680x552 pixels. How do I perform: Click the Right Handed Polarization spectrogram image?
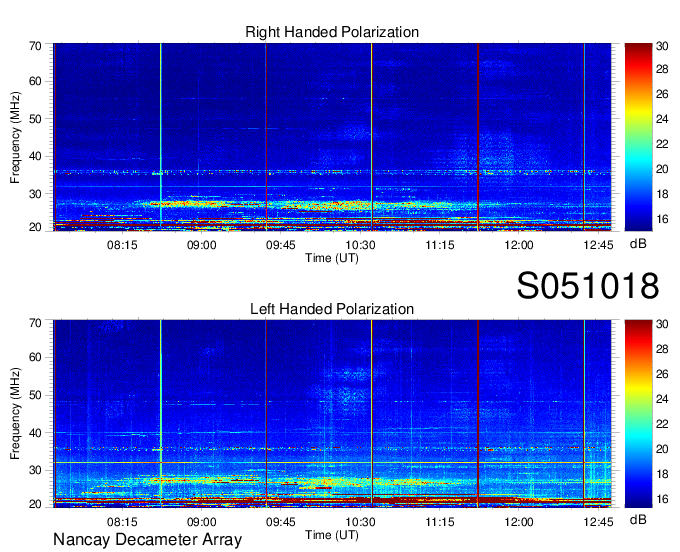click(332, 137)
